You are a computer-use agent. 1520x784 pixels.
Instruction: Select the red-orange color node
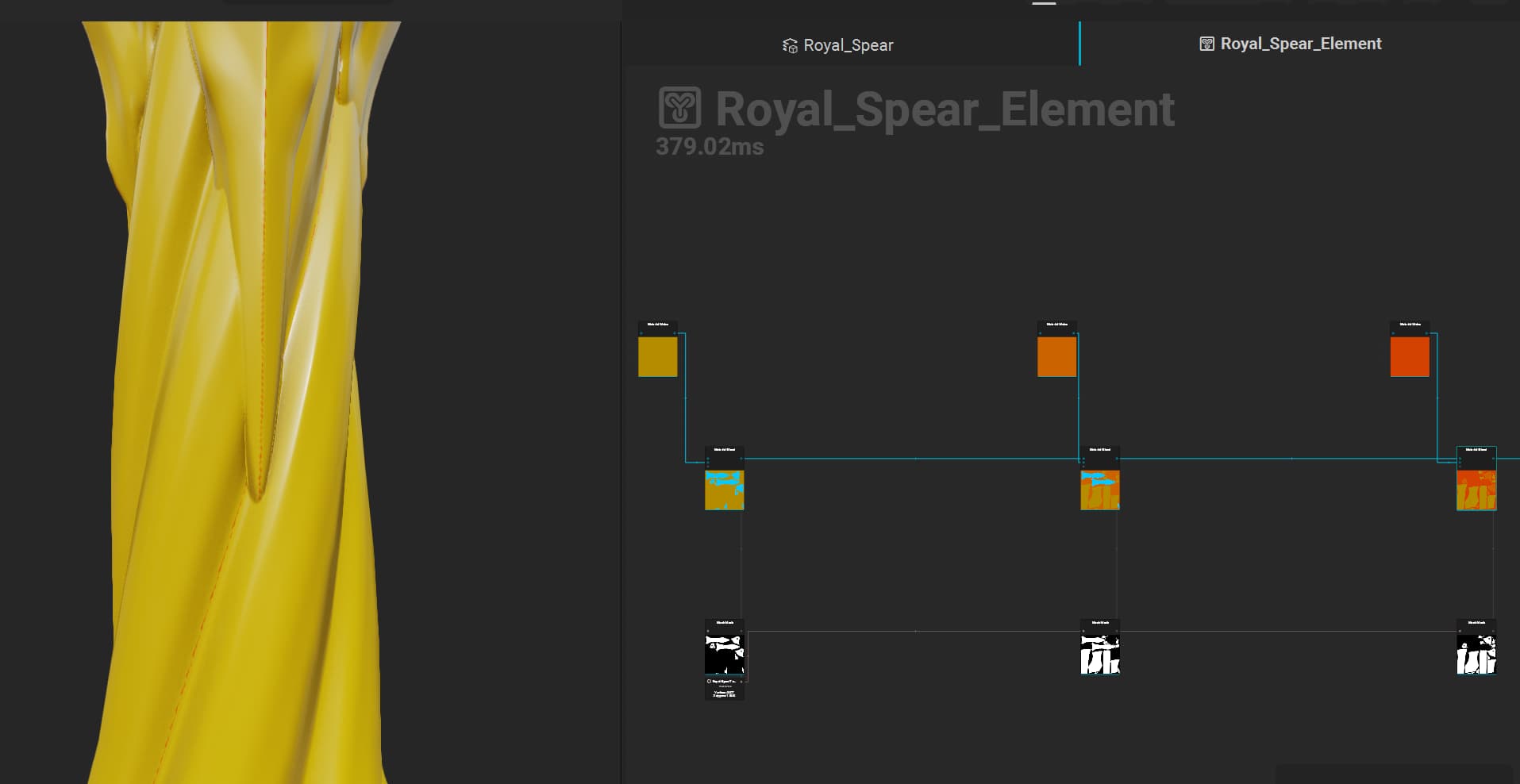pos(1410,356)
